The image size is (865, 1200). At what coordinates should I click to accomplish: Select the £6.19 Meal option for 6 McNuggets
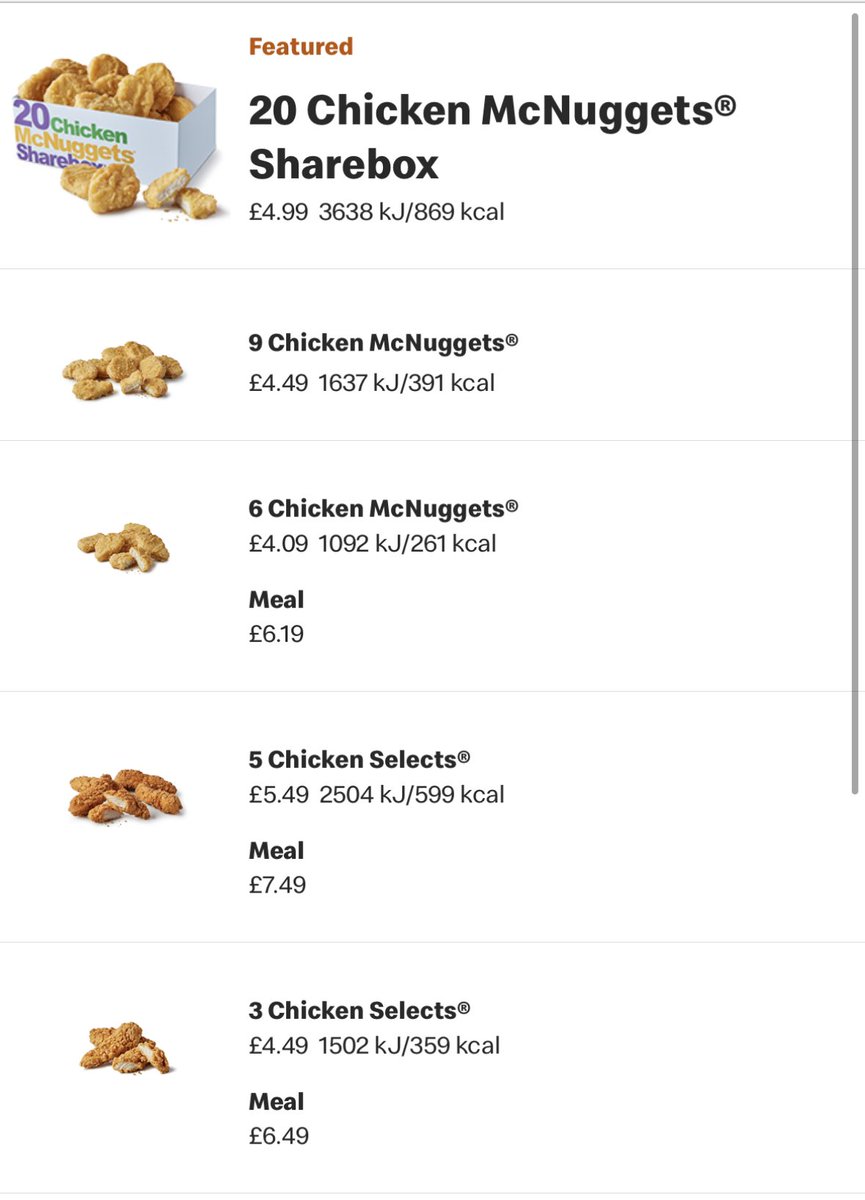pos(277,618)
